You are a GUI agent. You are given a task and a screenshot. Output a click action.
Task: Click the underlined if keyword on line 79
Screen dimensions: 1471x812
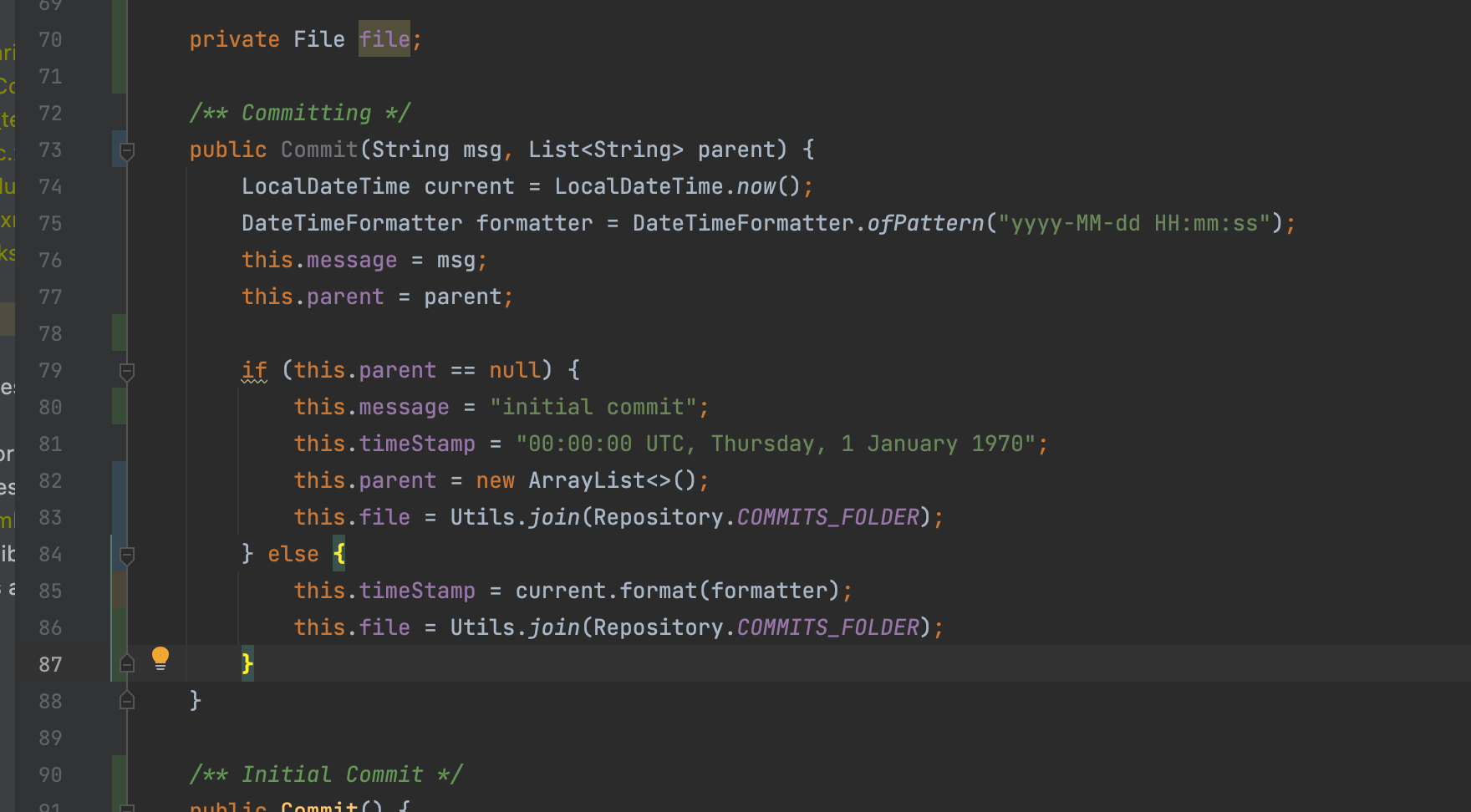[254, 370]
